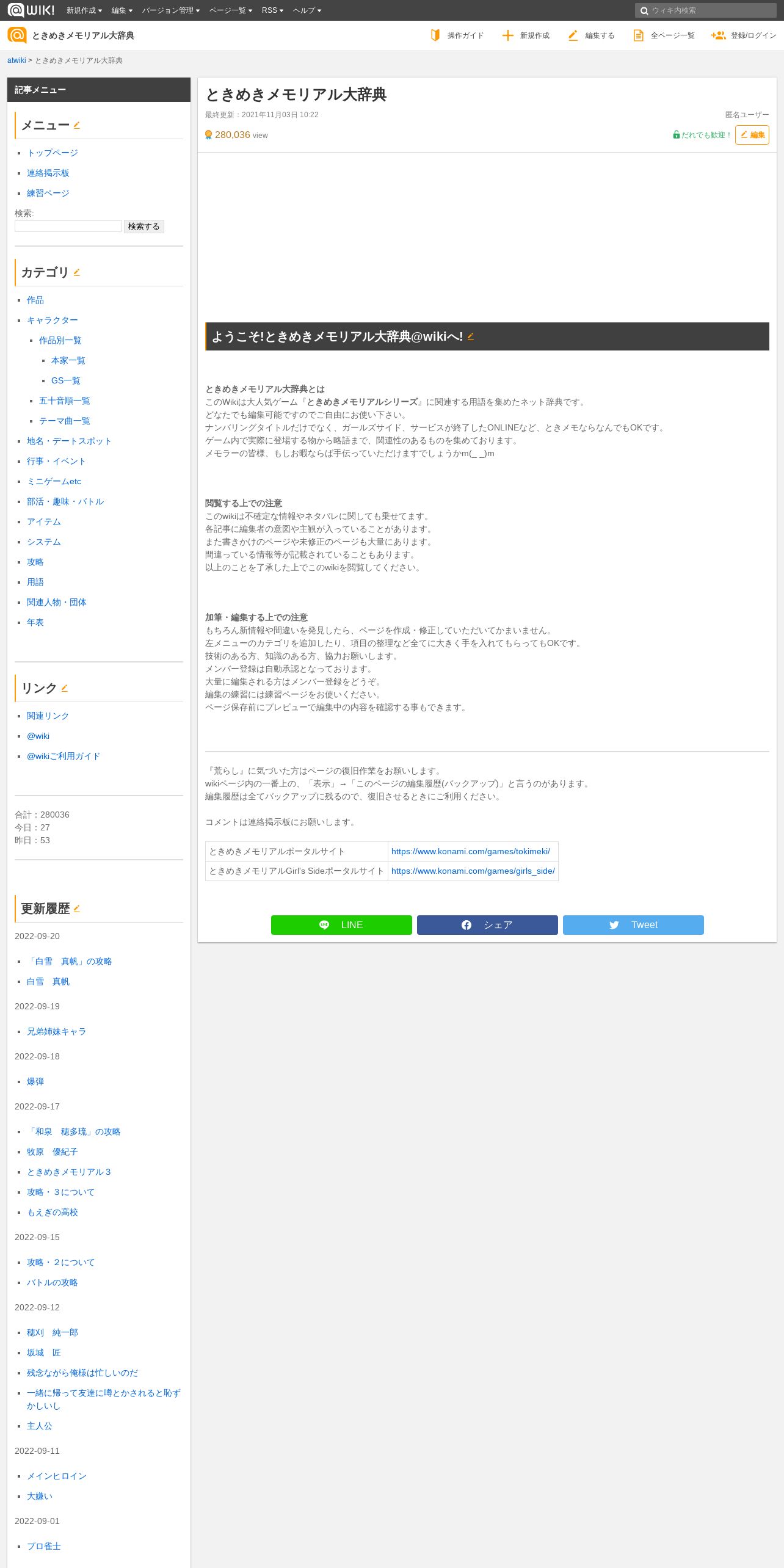Open the 操作ガイド guide icon

click(x=435, y=35)
